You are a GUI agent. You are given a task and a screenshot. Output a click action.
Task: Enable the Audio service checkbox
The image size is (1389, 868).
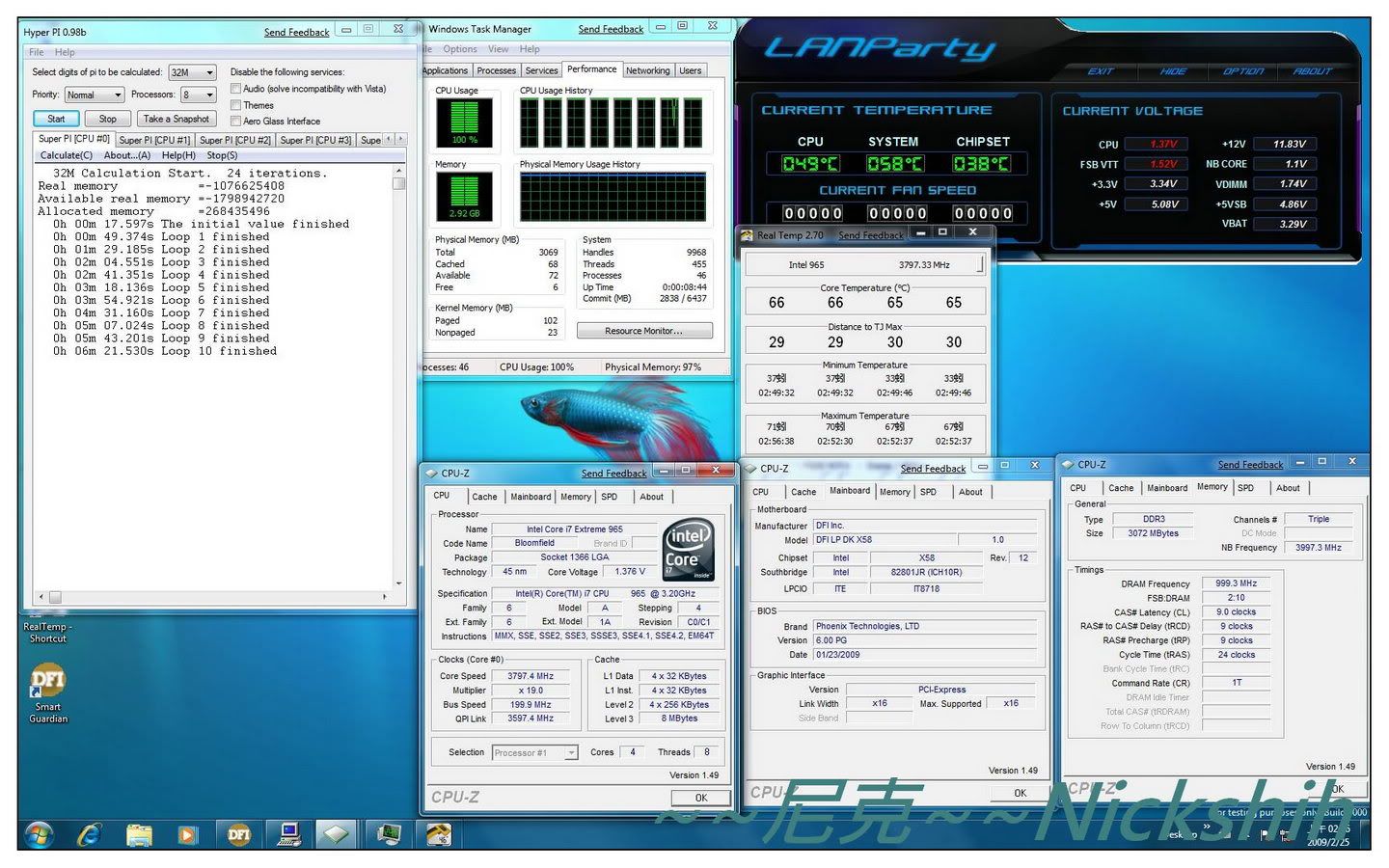[235, 89]
